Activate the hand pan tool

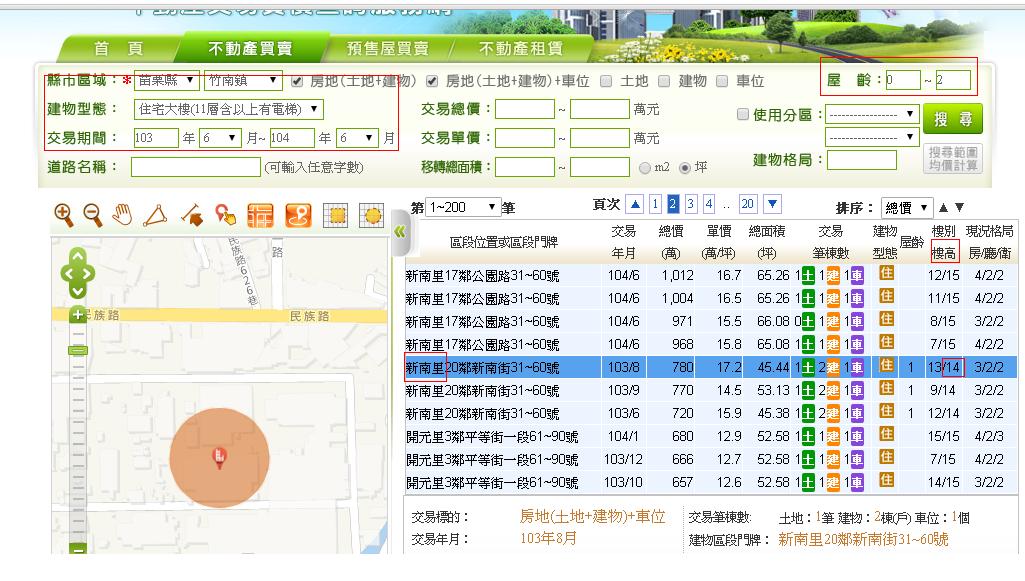[x=122, y=214]
